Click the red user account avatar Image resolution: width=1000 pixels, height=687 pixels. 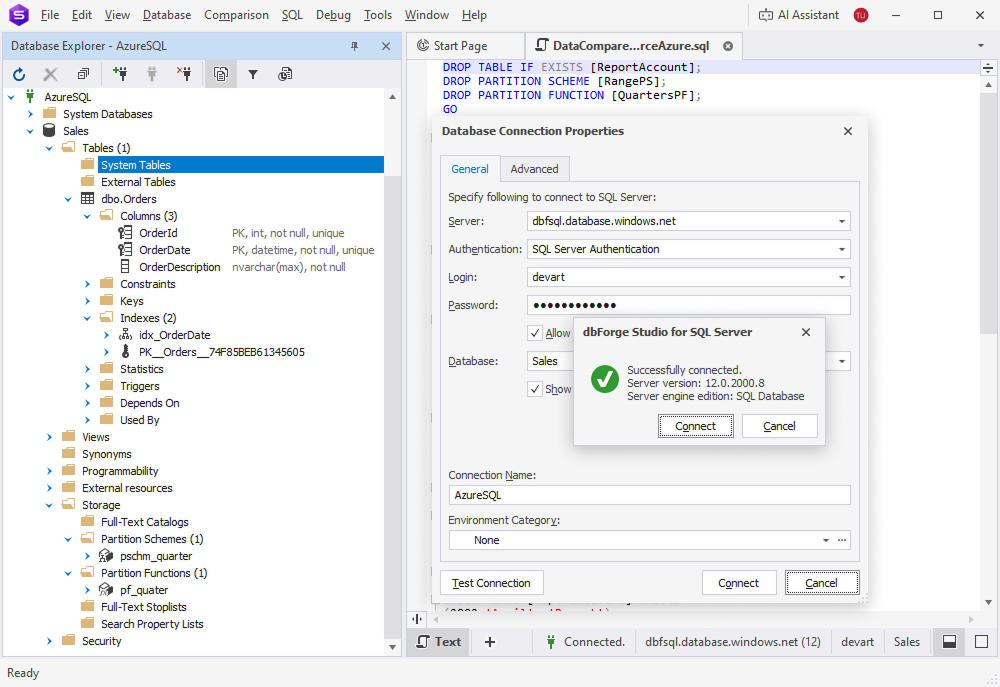[x=861, y=15]
